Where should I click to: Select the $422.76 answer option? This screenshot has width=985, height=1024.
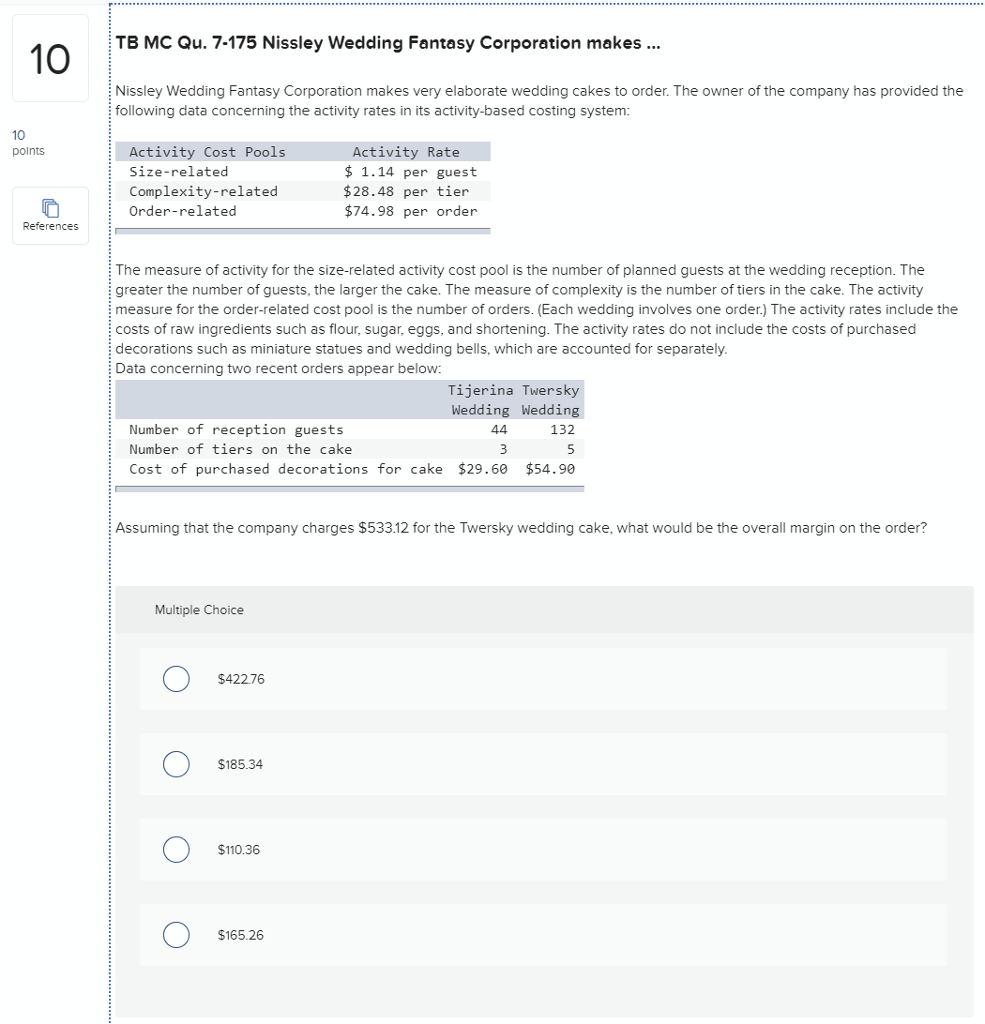tap(176, 678)
